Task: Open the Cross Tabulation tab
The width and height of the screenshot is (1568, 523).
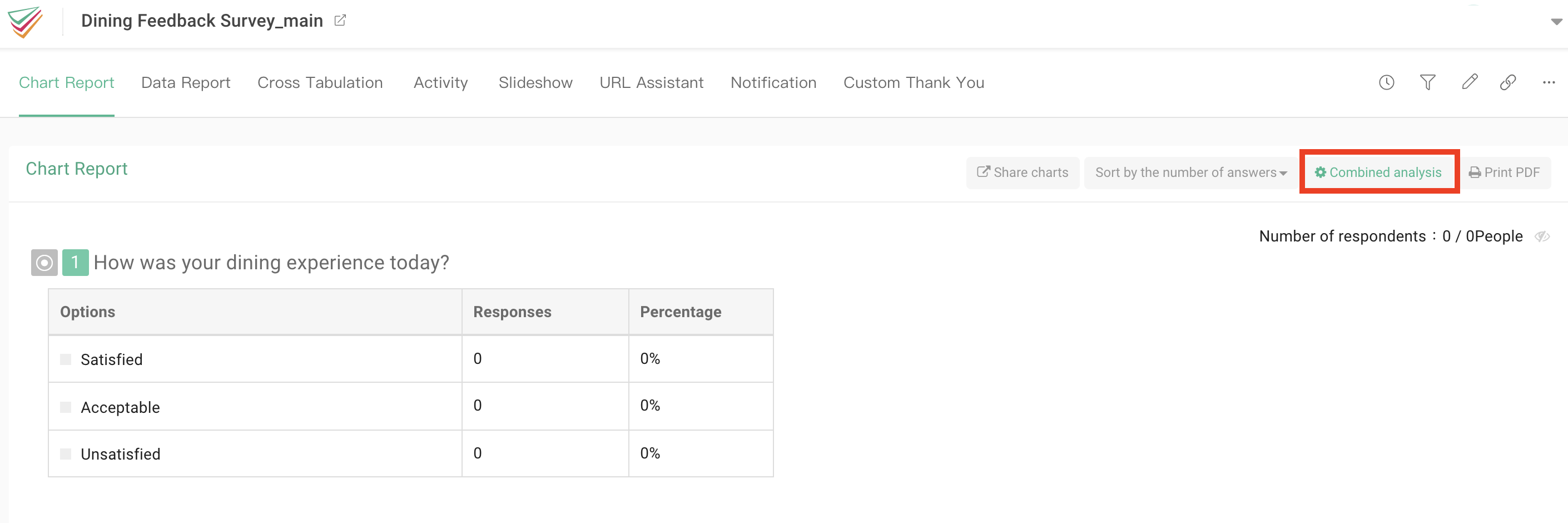Action: pos(320,82)
